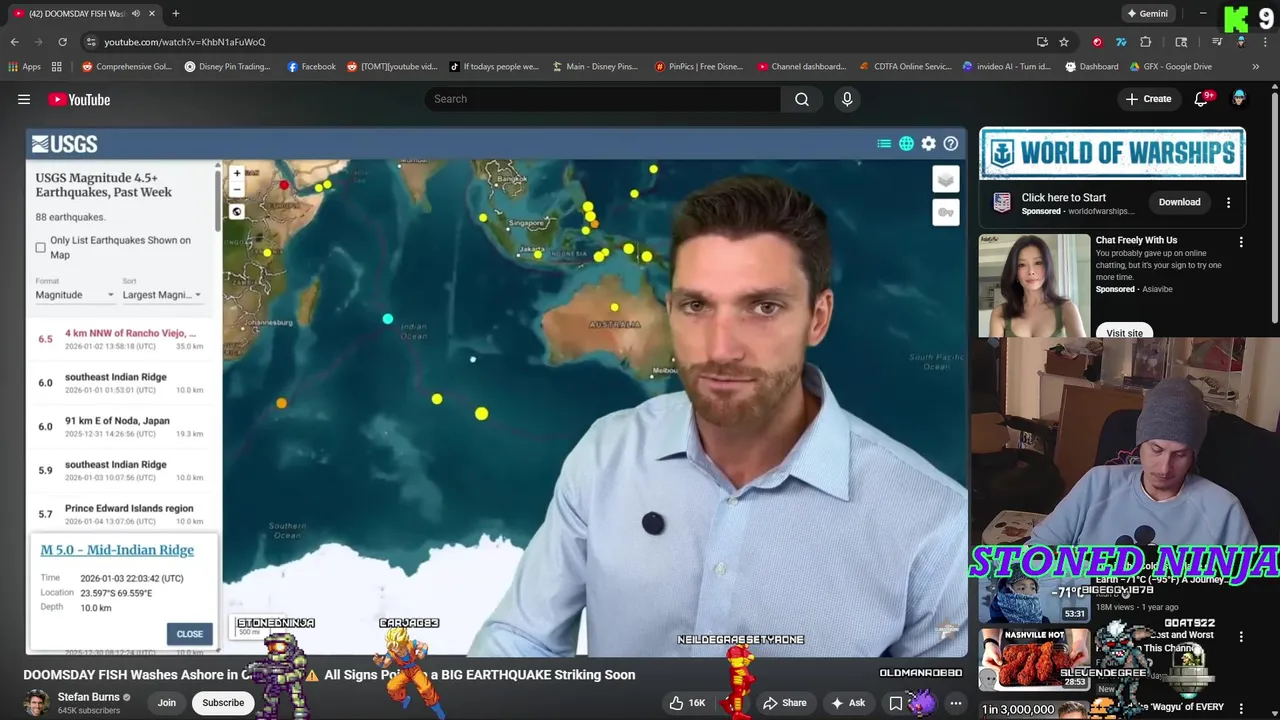Open the M 5.0 - Mid-Indian Ridge link
The image size is (1280, 720).
[x=117, y=550]
